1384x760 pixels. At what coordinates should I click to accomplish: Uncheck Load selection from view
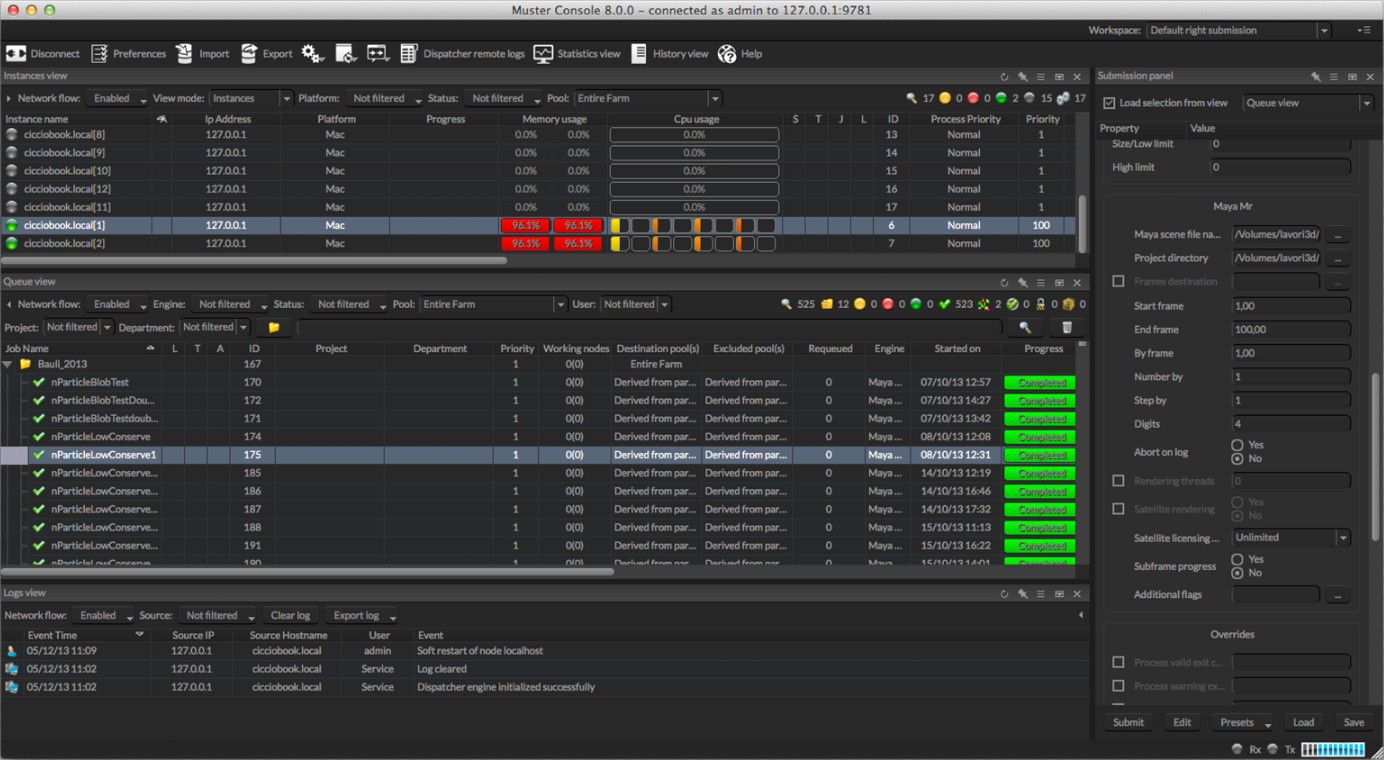[x=1109, y=103]
